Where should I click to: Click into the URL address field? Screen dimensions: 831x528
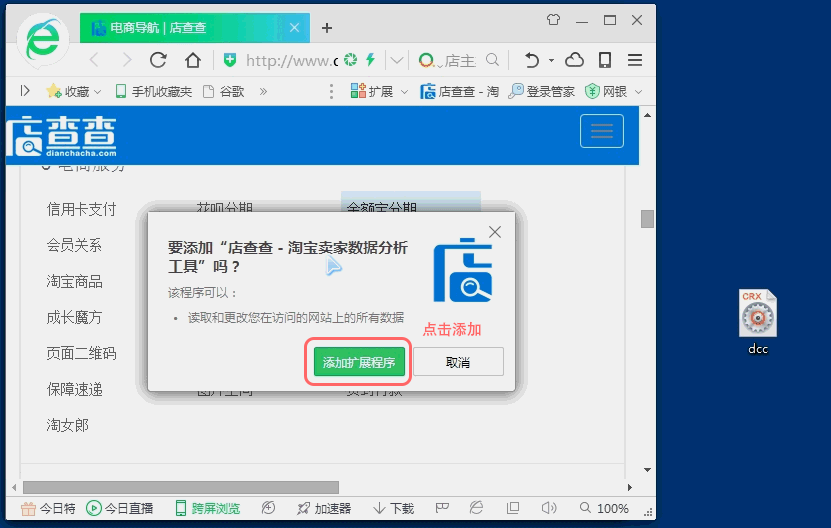[x=291, y=60]
